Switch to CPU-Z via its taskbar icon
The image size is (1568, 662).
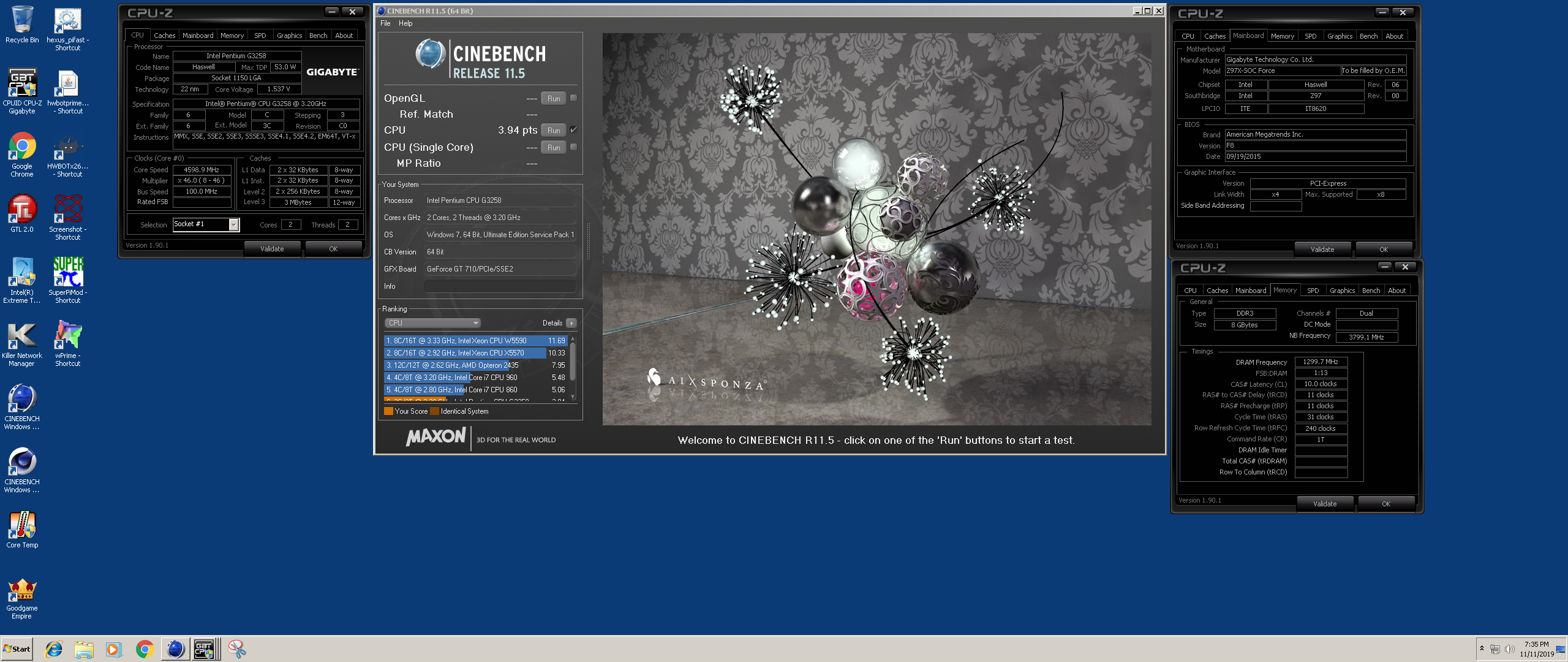[x=205, y=649]
